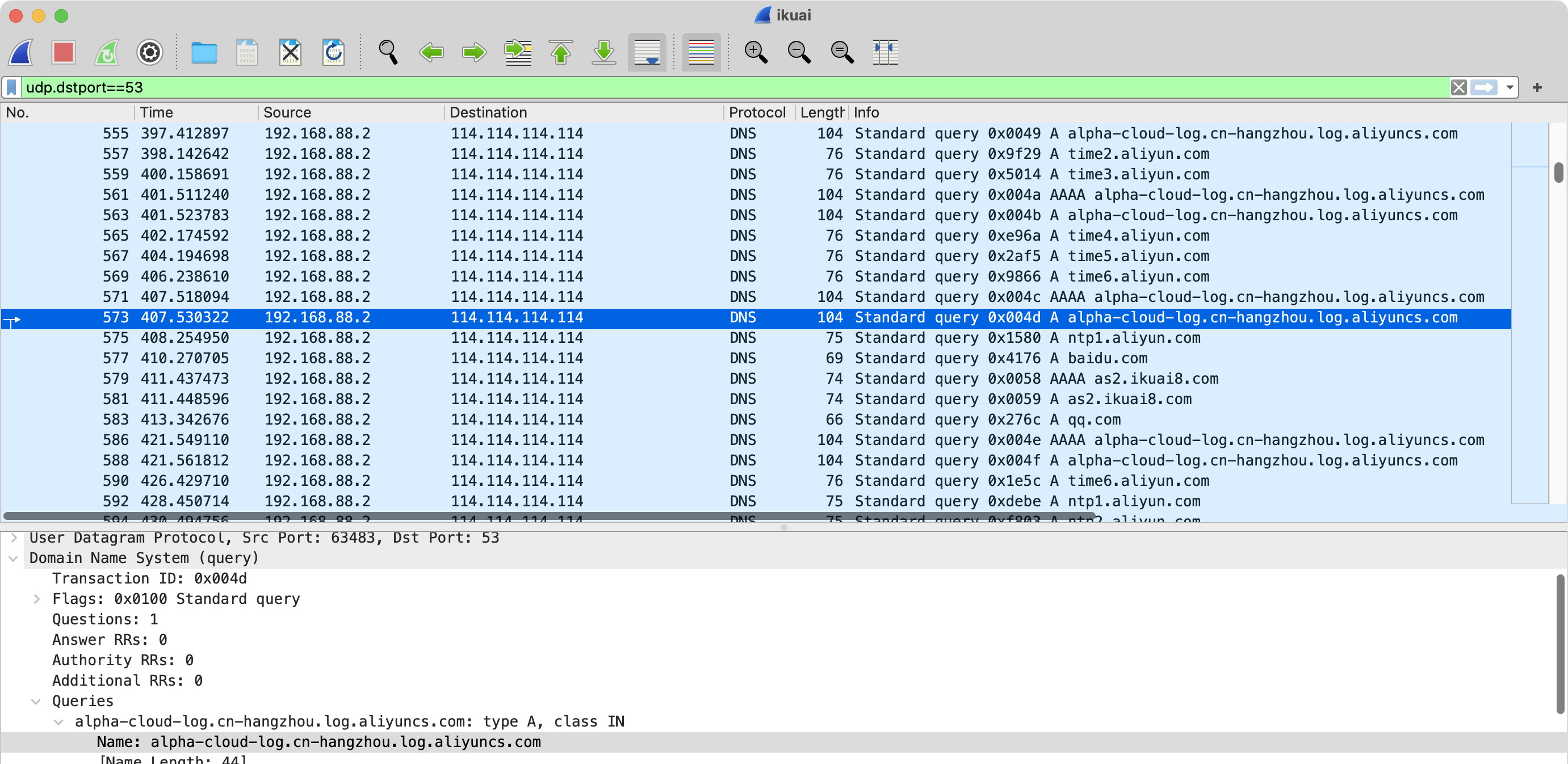
Task: Click the find packet magnifier icon
Action: 388,52
